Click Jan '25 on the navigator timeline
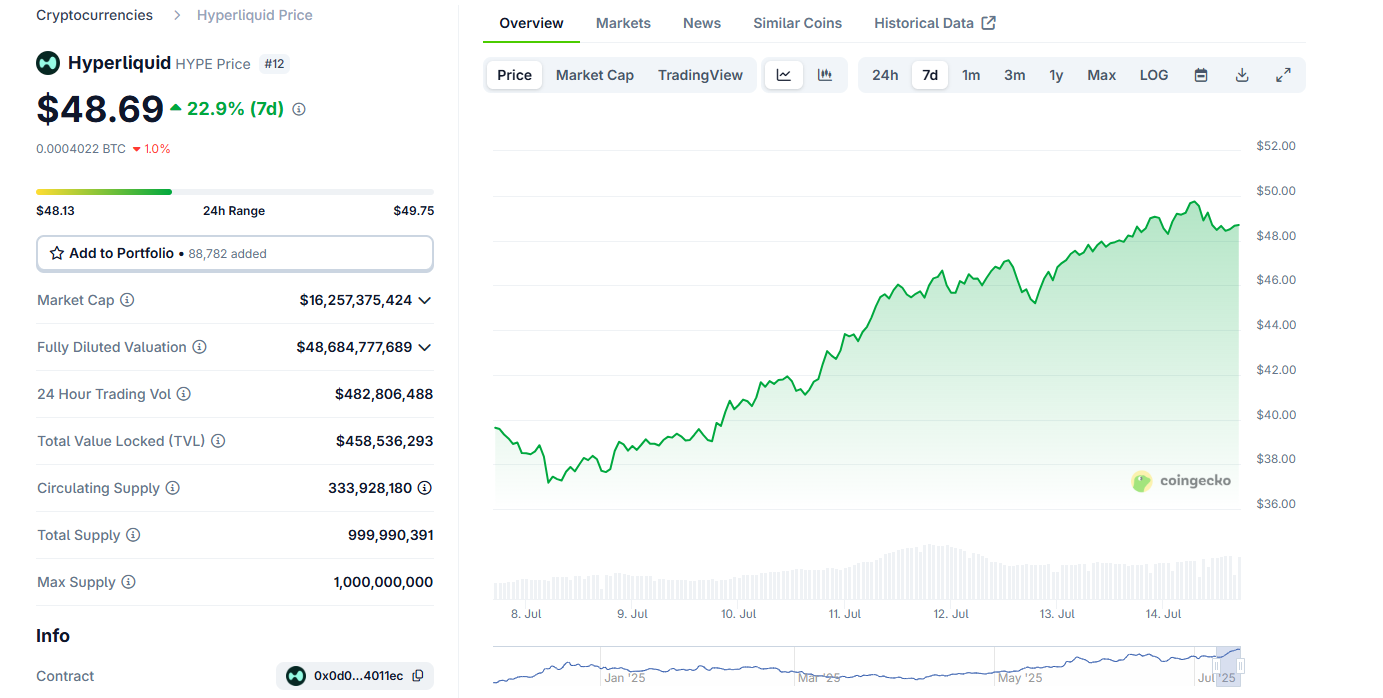 point(626,678)
